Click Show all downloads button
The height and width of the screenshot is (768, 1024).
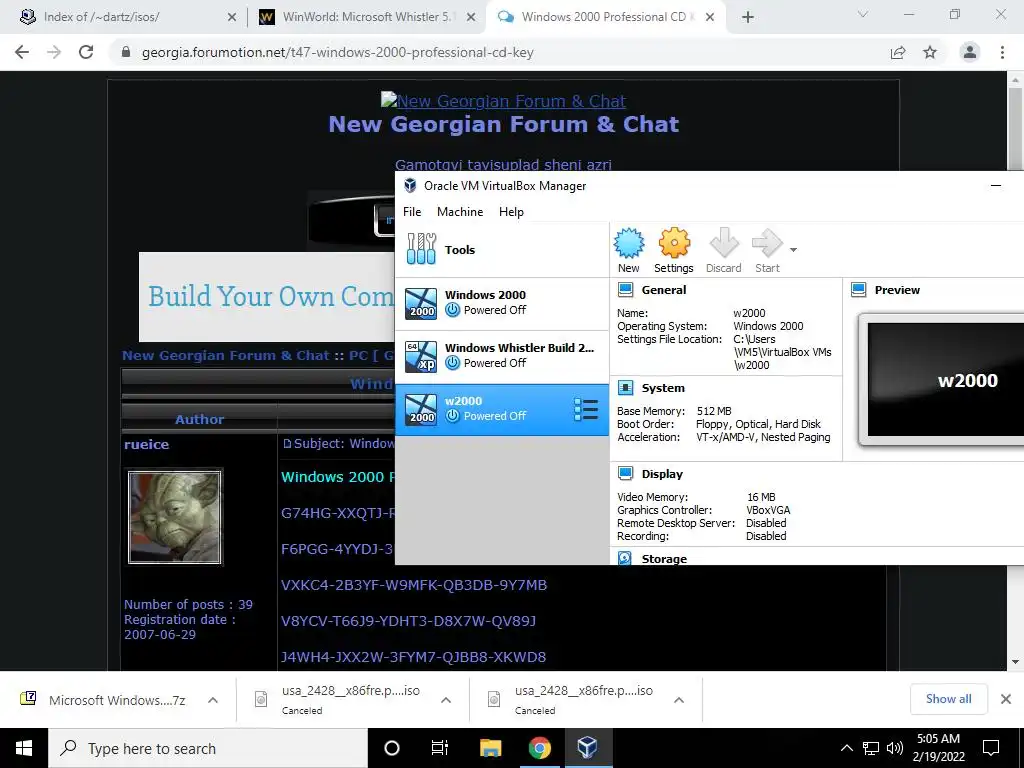[x=948, y=699]
